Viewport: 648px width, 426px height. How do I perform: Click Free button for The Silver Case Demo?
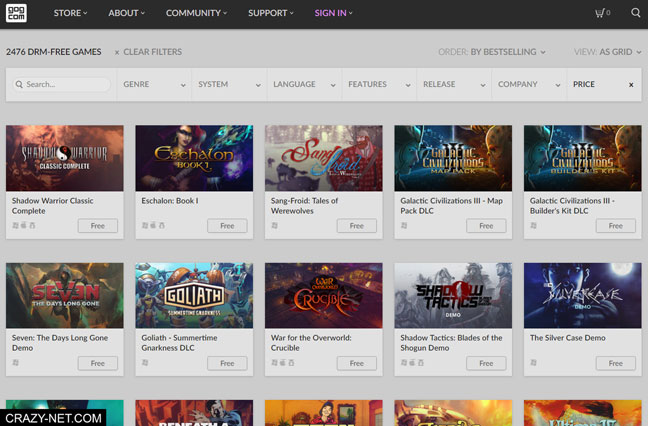(616, 363)
